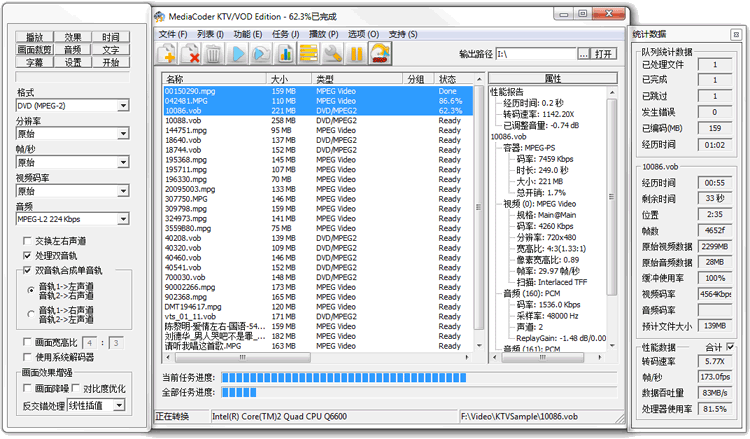Click the 打开 output folder button
Screen dimensions: 750x439
[603, 54]
